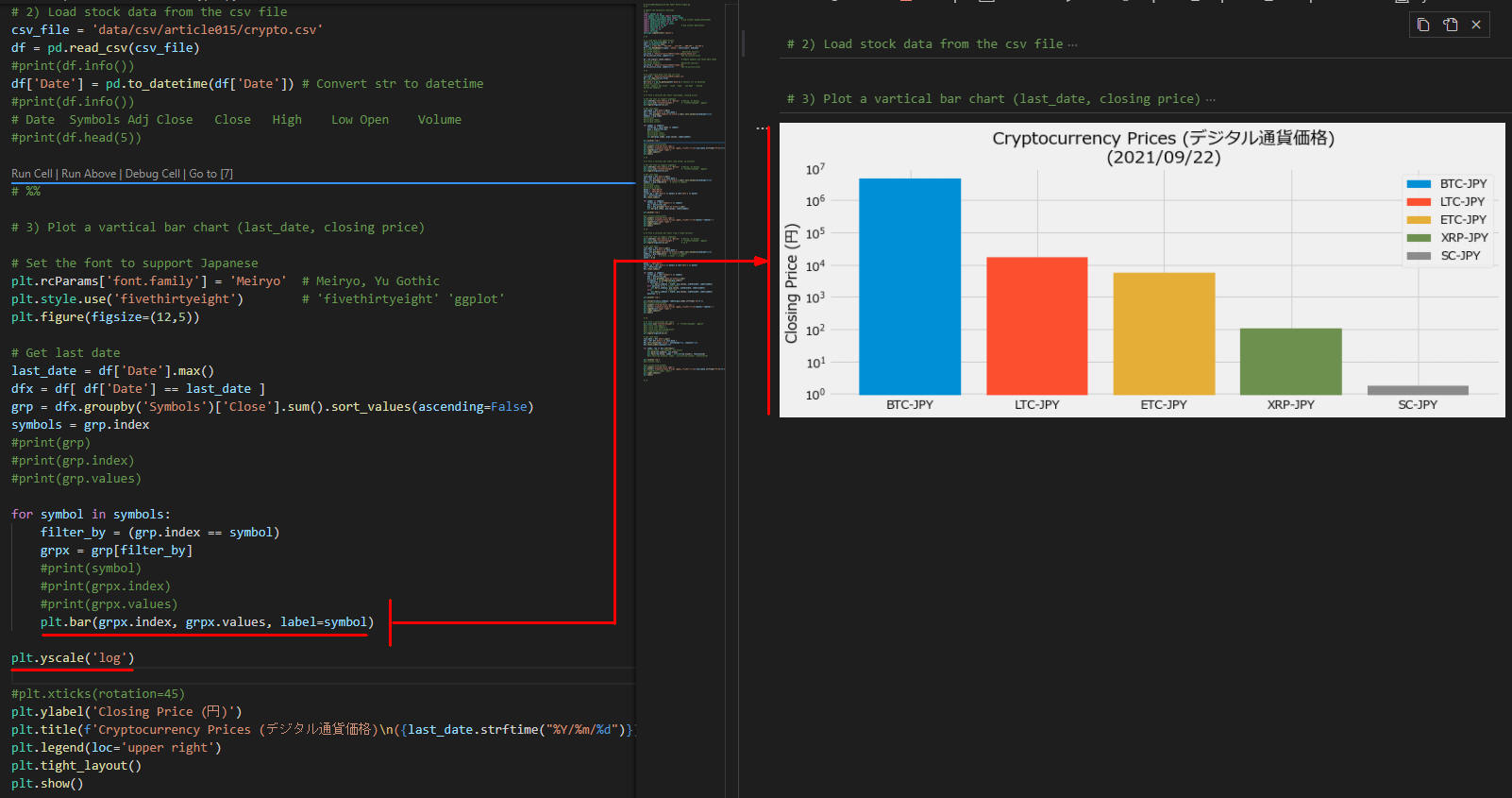The image size is (1512, 798).
Task: Click the 'filter_by = (grp.index == symbol)' line
Action: point(160,533)
